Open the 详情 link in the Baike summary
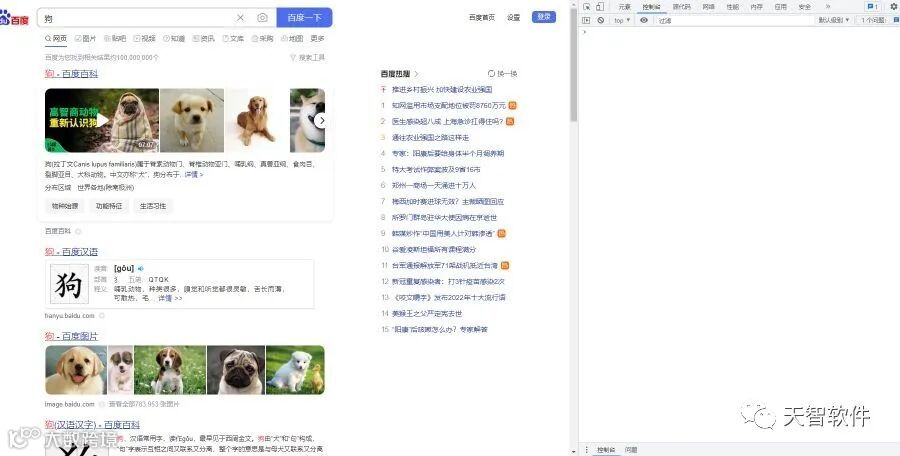This screenshot has width=900, height=456. click(193, 175)
